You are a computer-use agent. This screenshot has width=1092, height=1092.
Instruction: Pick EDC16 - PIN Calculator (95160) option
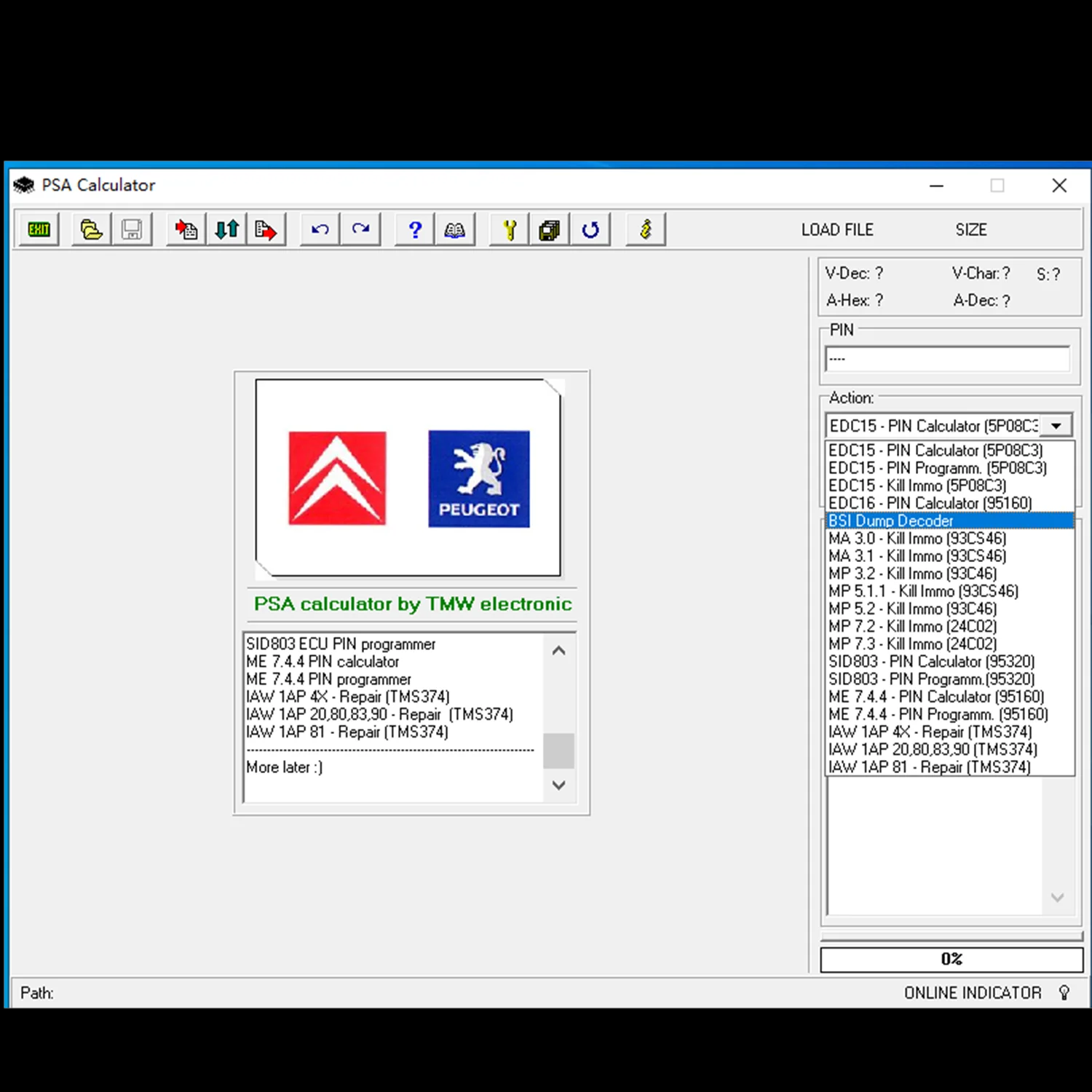click(x=950, y=503)
